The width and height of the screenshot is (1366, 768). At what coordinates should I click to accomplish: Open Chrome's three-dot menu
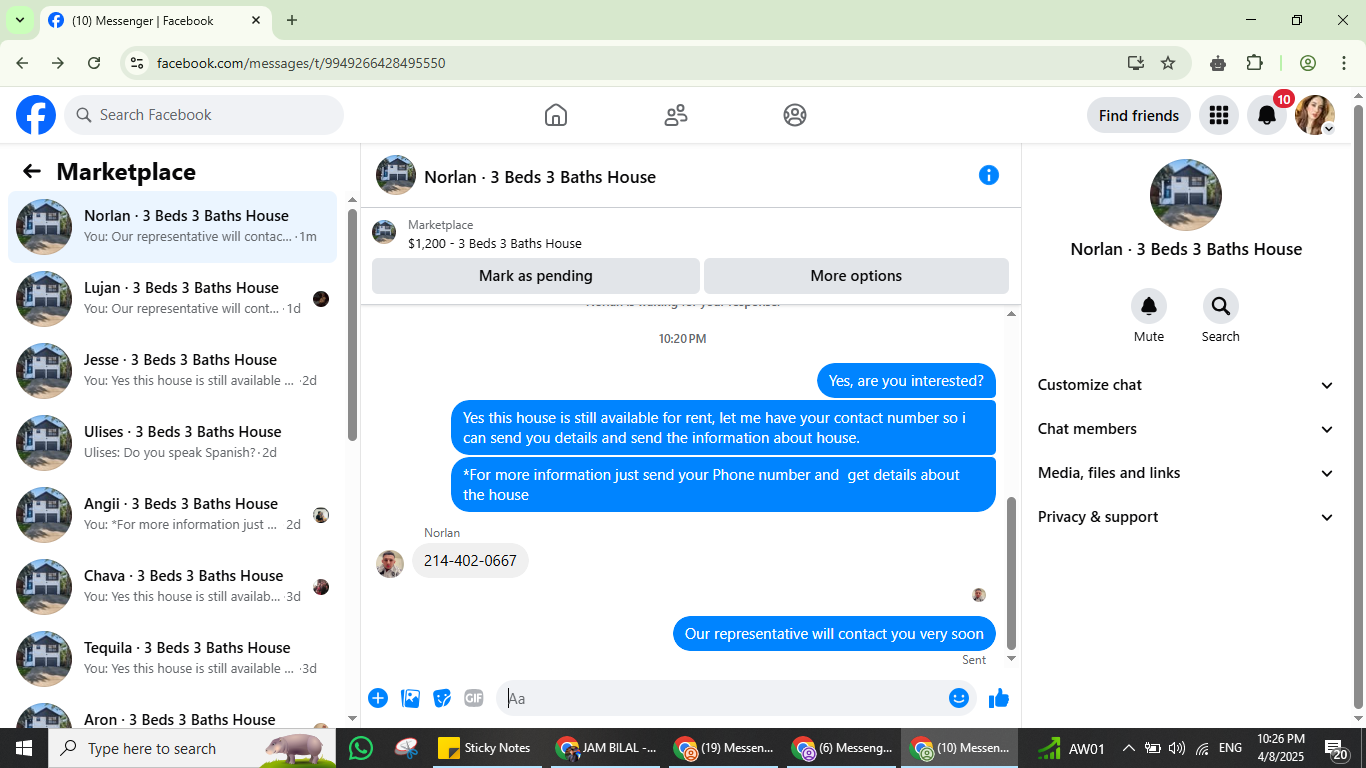click(x=1343, y=63)
